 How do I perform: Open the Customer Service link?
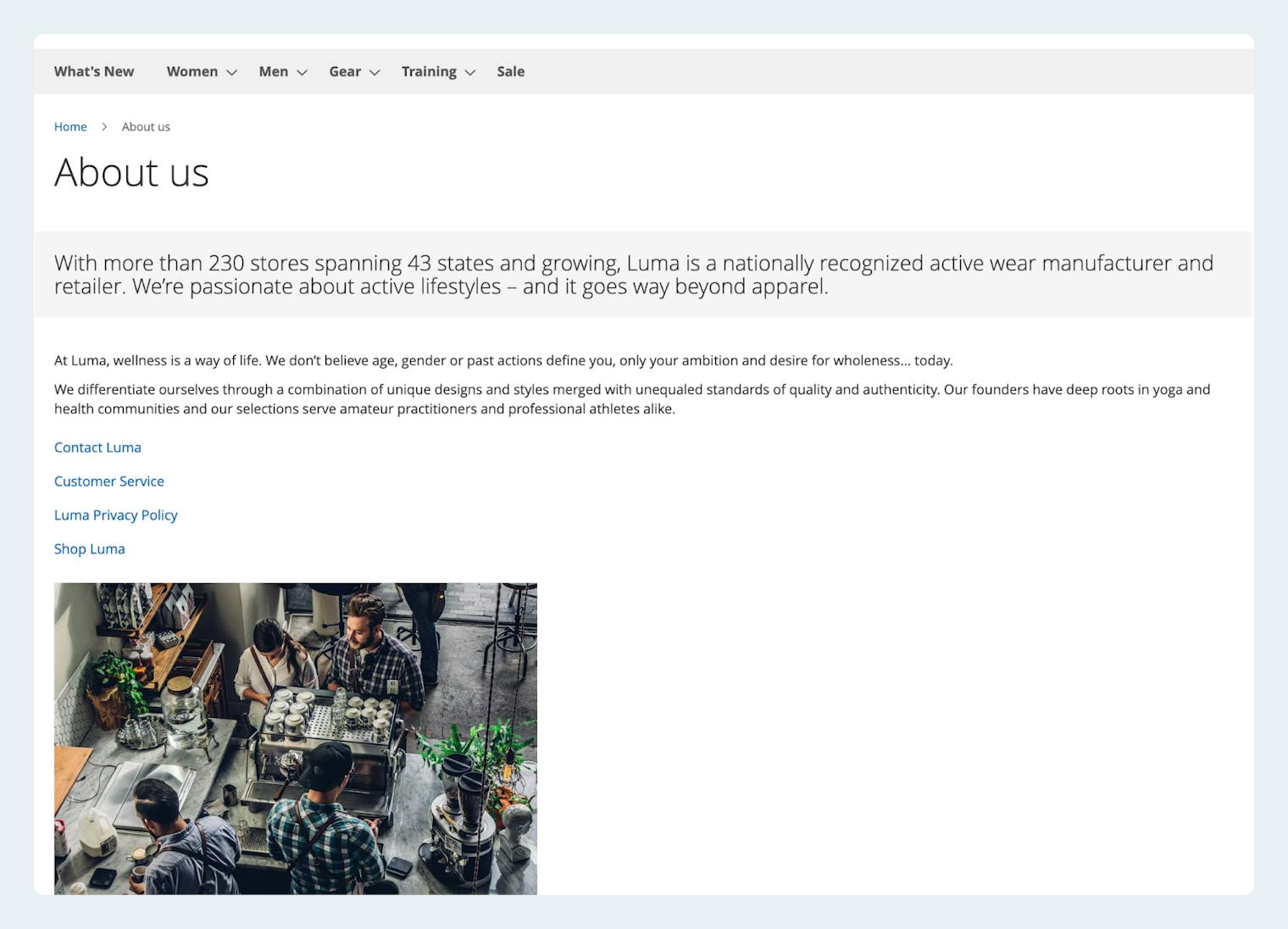[109, 481]
